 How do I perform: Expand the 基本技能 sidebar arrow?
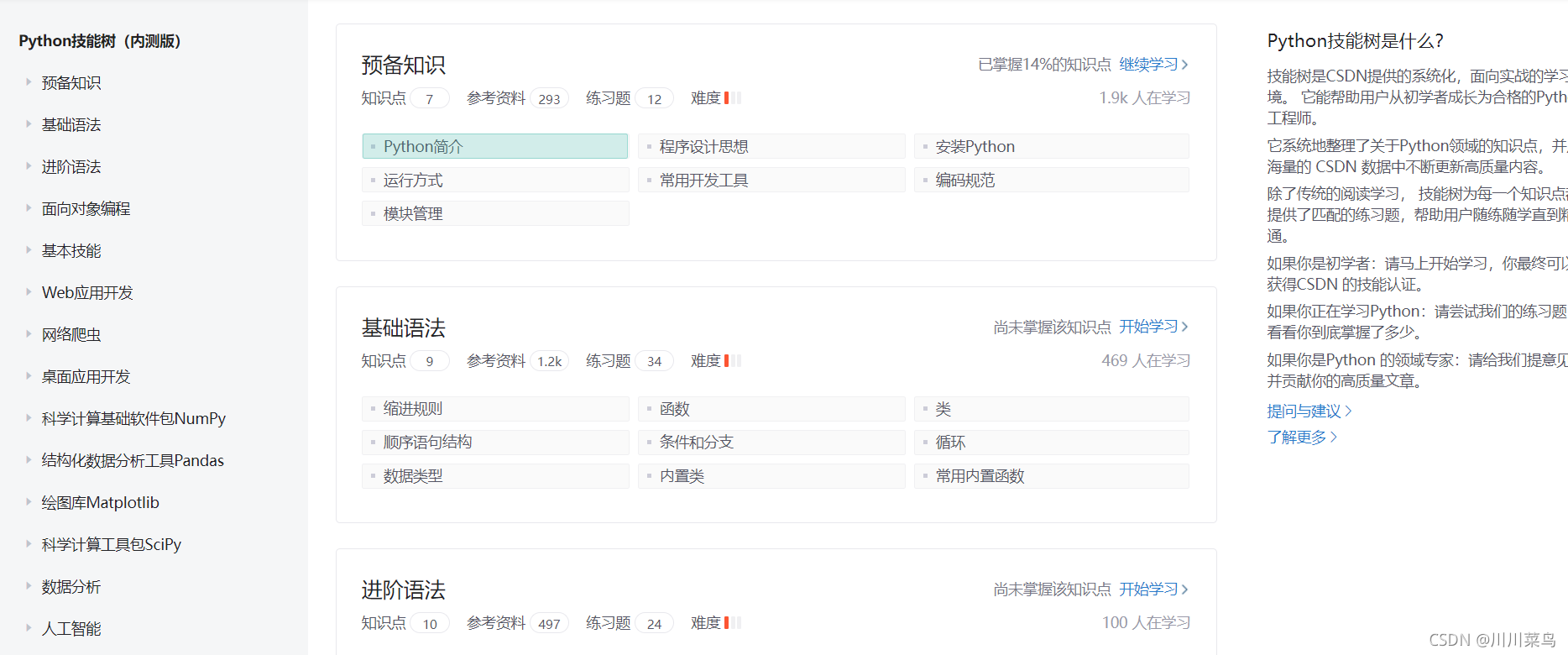[x=29, y=250]
